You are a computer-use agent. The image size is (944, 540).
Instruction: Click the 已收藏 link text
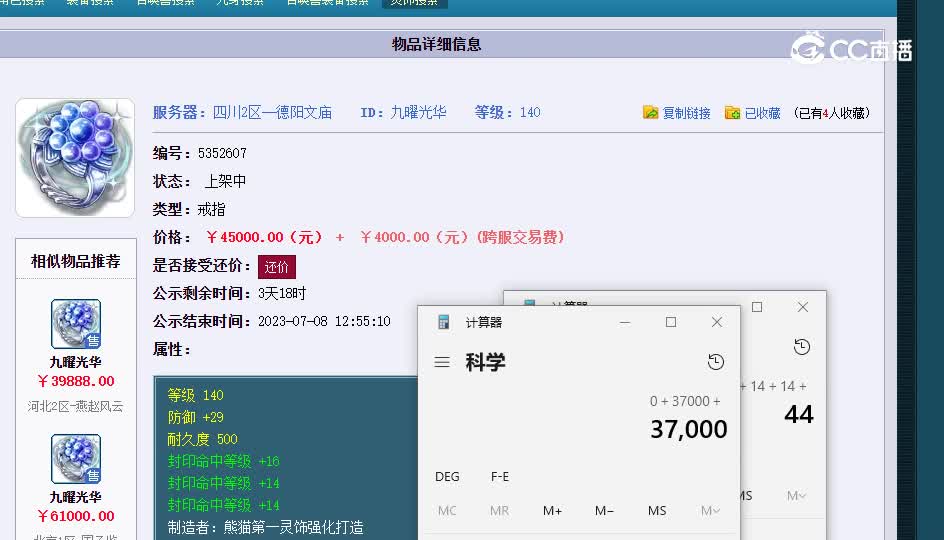click(762, 113)
